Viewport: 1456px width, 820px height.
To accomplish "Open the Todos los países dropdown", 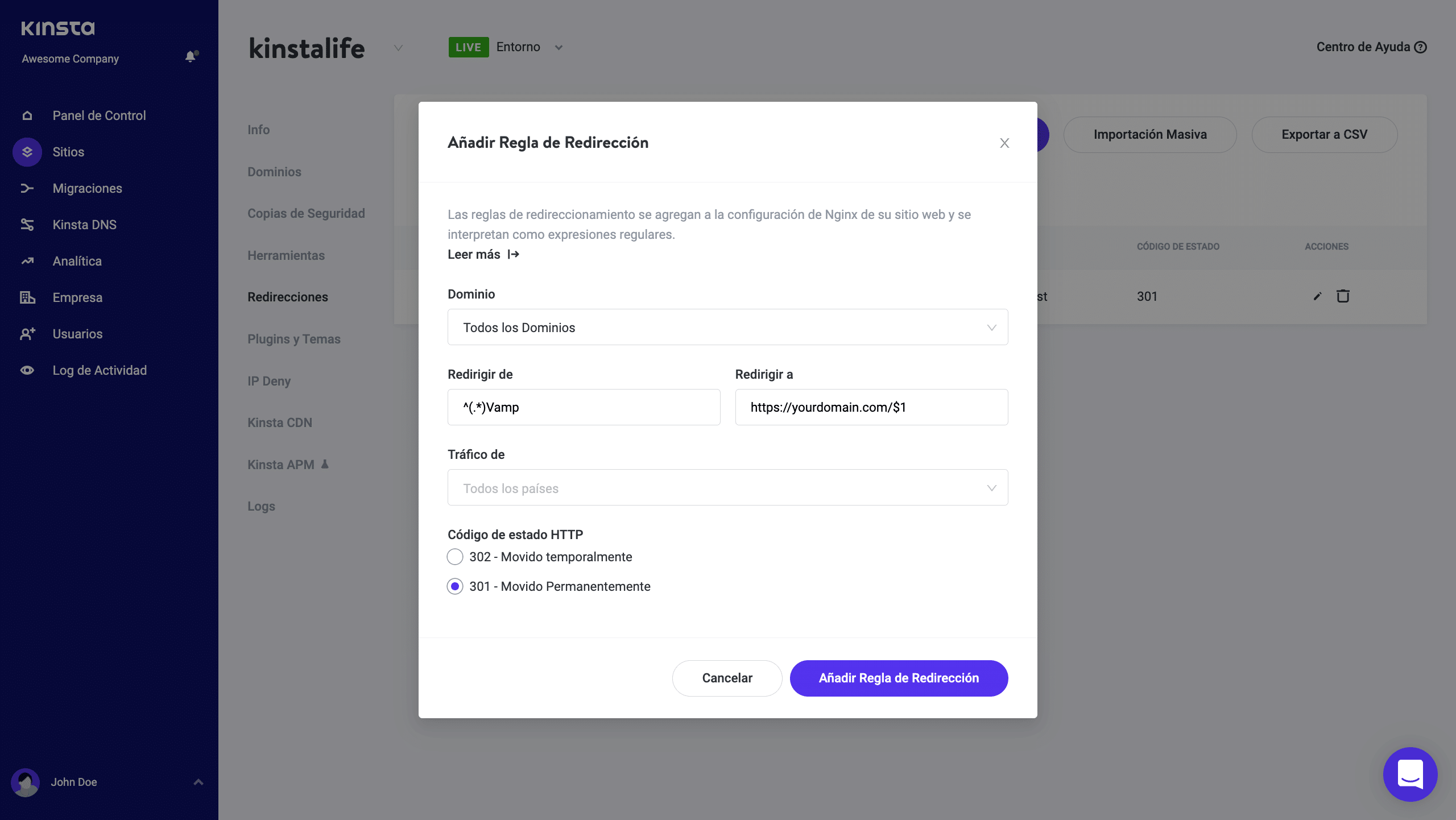I will pyautogui.click(x=727, y=487).
